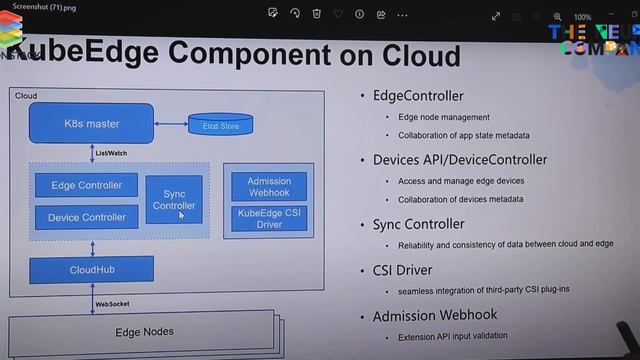This screenshot has width=640, height=360.
Task: Click the List/Watch arrow label
Action: click(111, 153)
